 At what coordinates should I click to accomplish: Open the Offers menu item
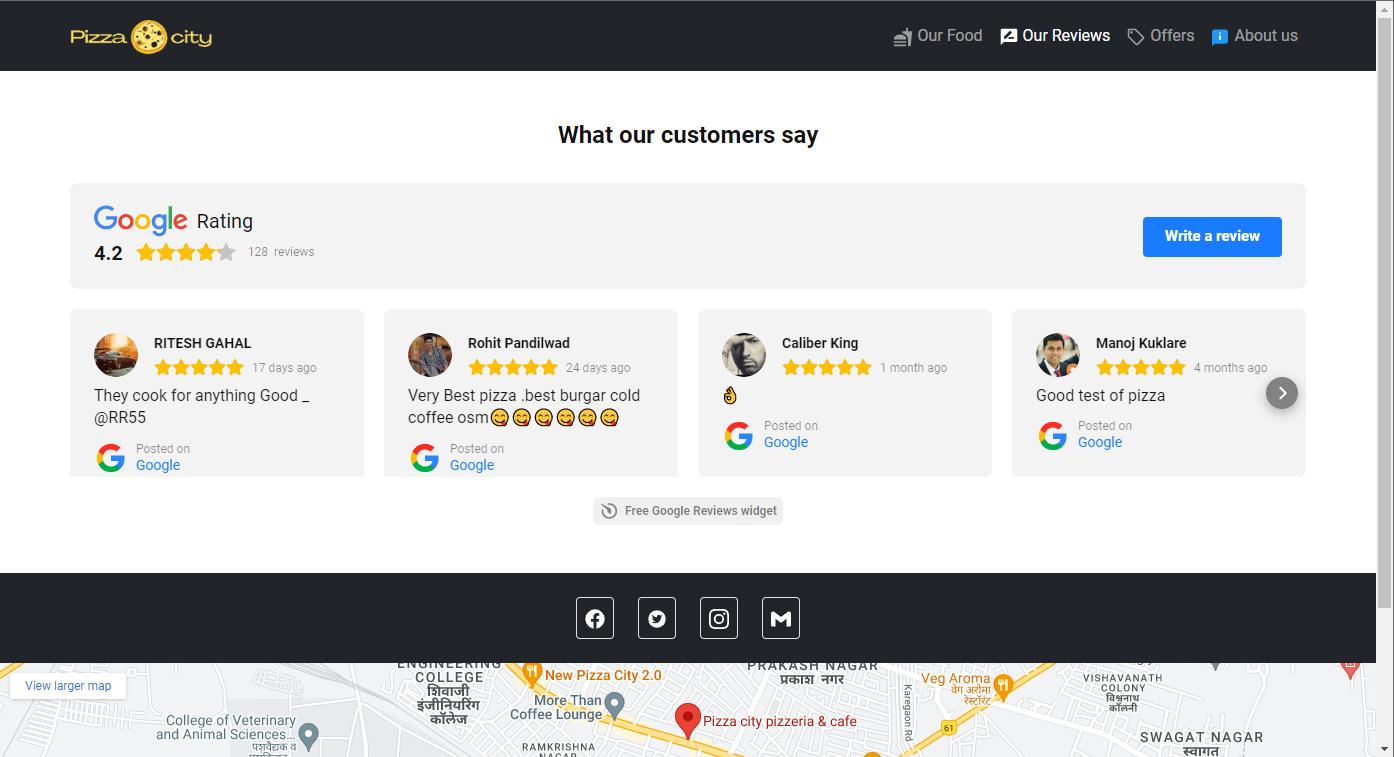(x=1161, y=36)
